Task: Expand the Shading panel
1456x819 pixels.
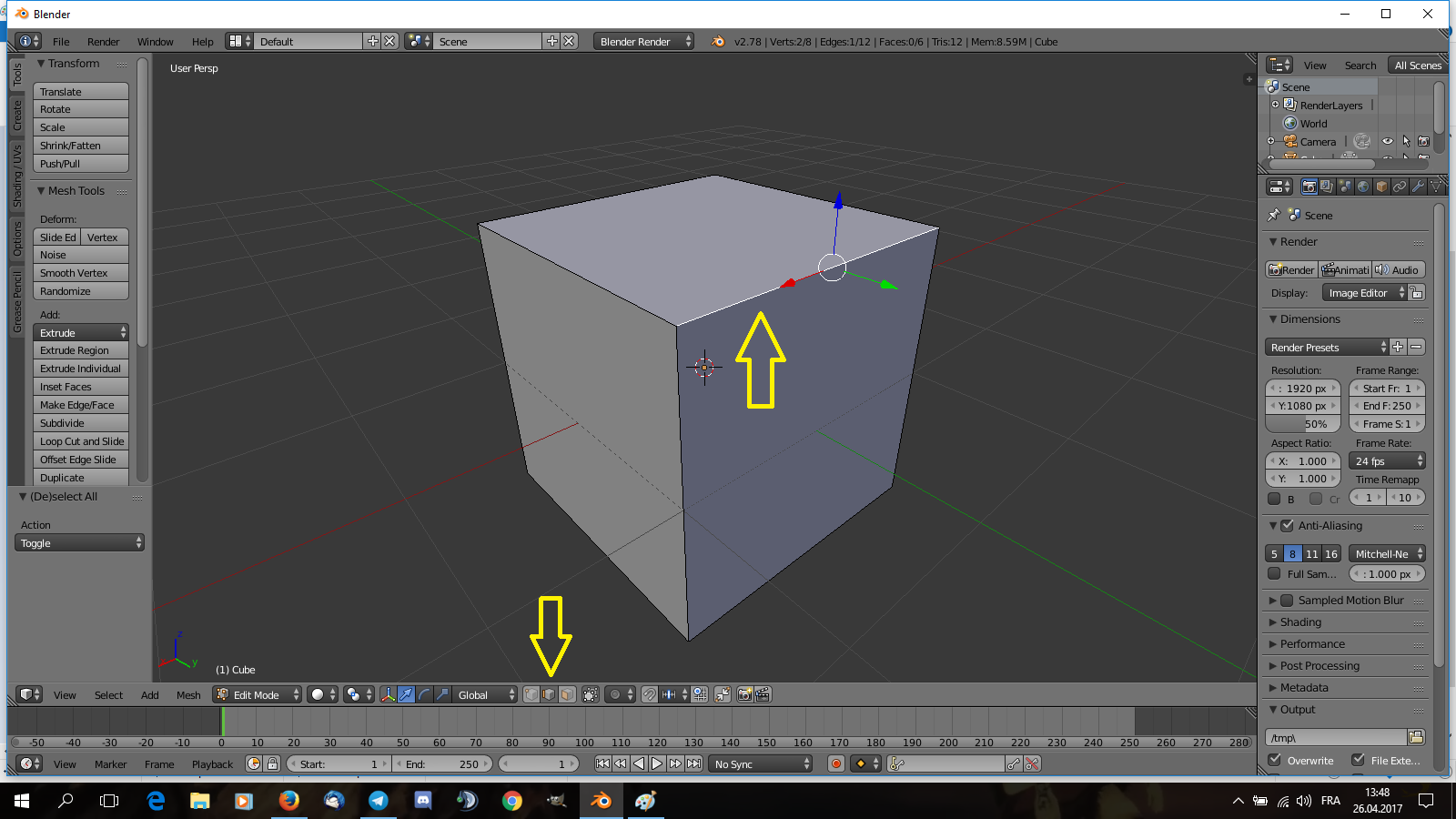Action: coord(1300,622)
